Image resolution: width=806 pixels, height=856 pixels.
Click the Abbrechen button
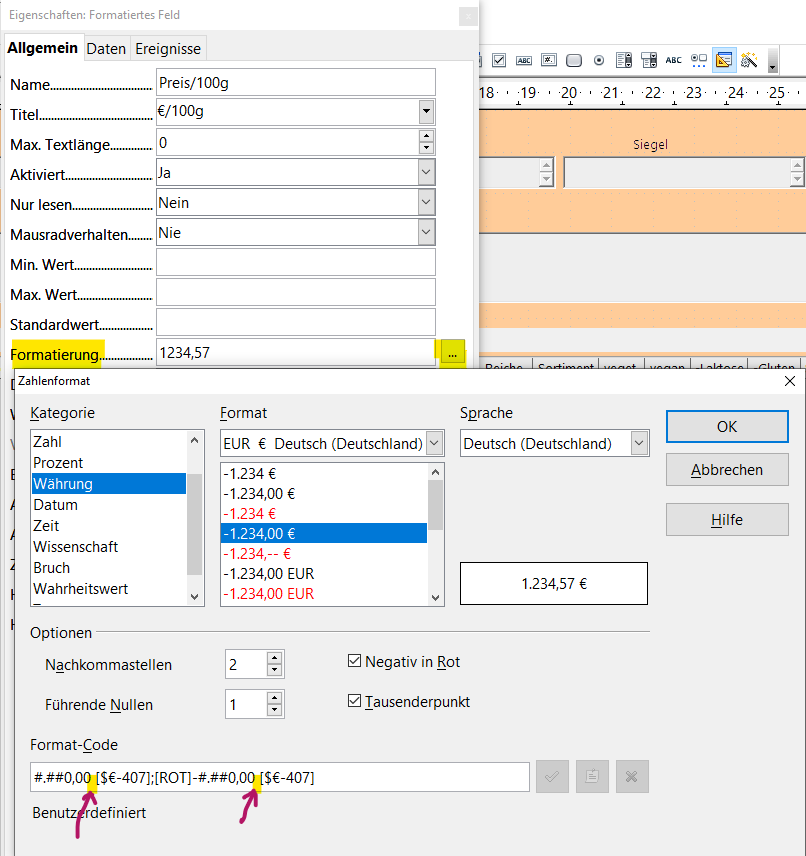pos(727,469)
